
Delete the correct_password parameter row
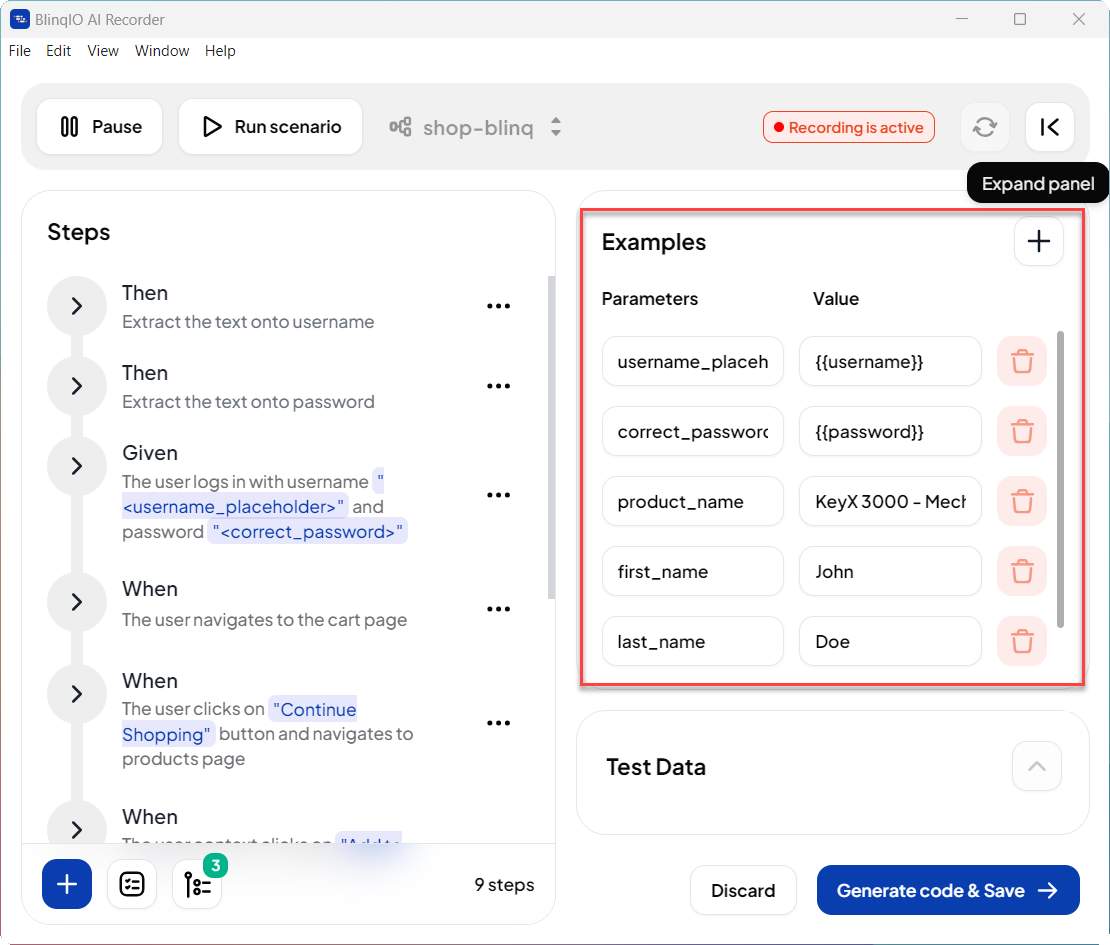tap(1022, 431)
